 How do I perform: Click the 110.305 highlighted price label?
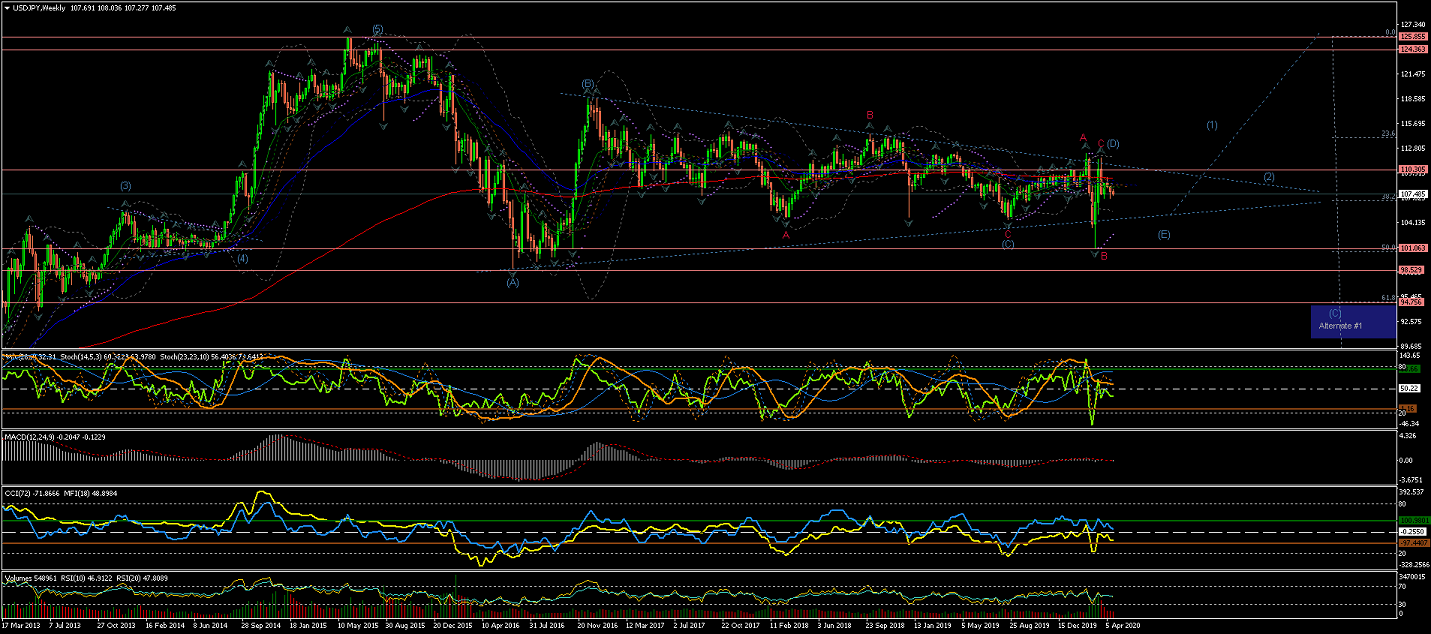(x=1411, y=170)
